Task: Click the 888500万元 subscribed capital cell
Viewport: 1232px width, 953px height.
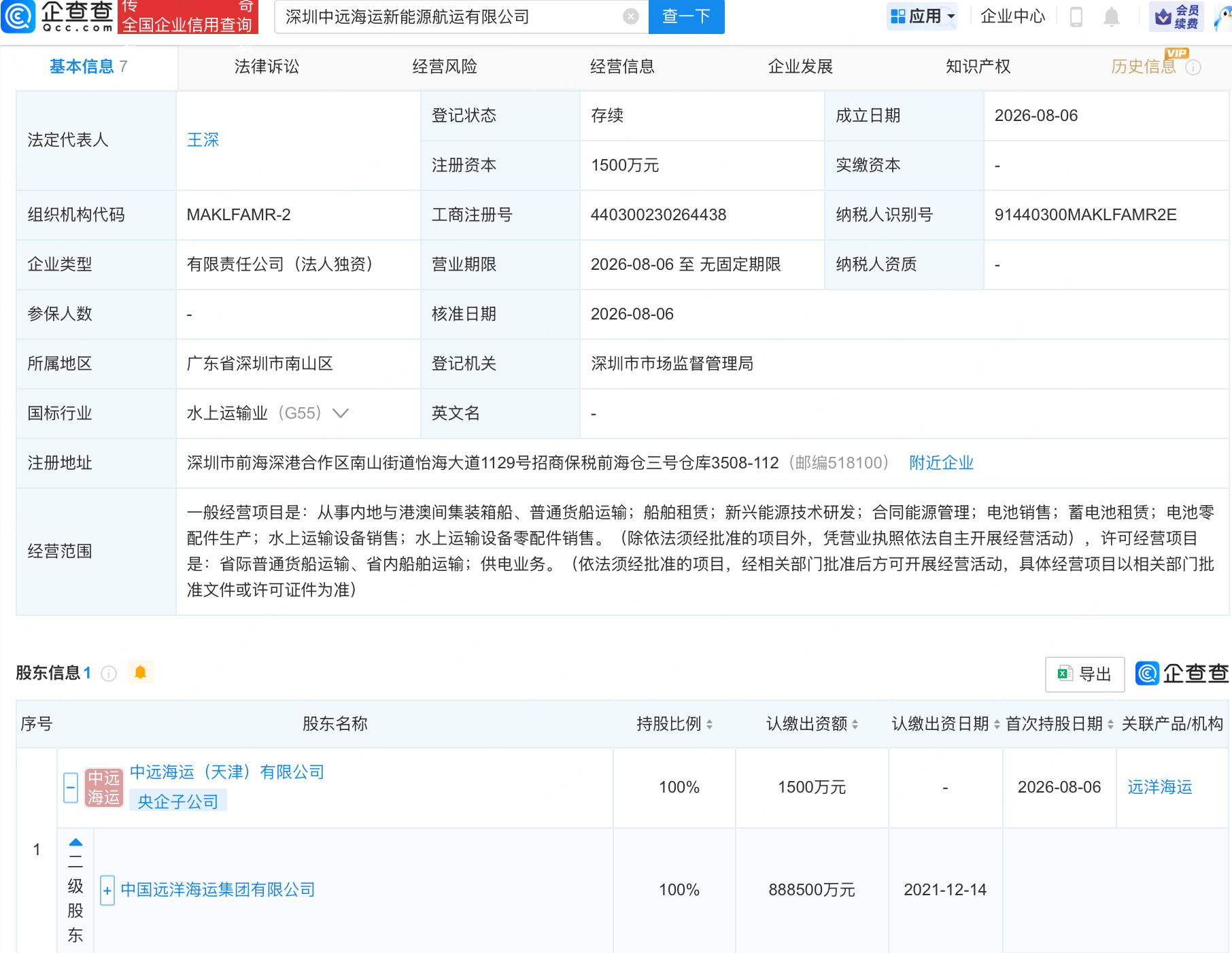Action: pos(812,890)
